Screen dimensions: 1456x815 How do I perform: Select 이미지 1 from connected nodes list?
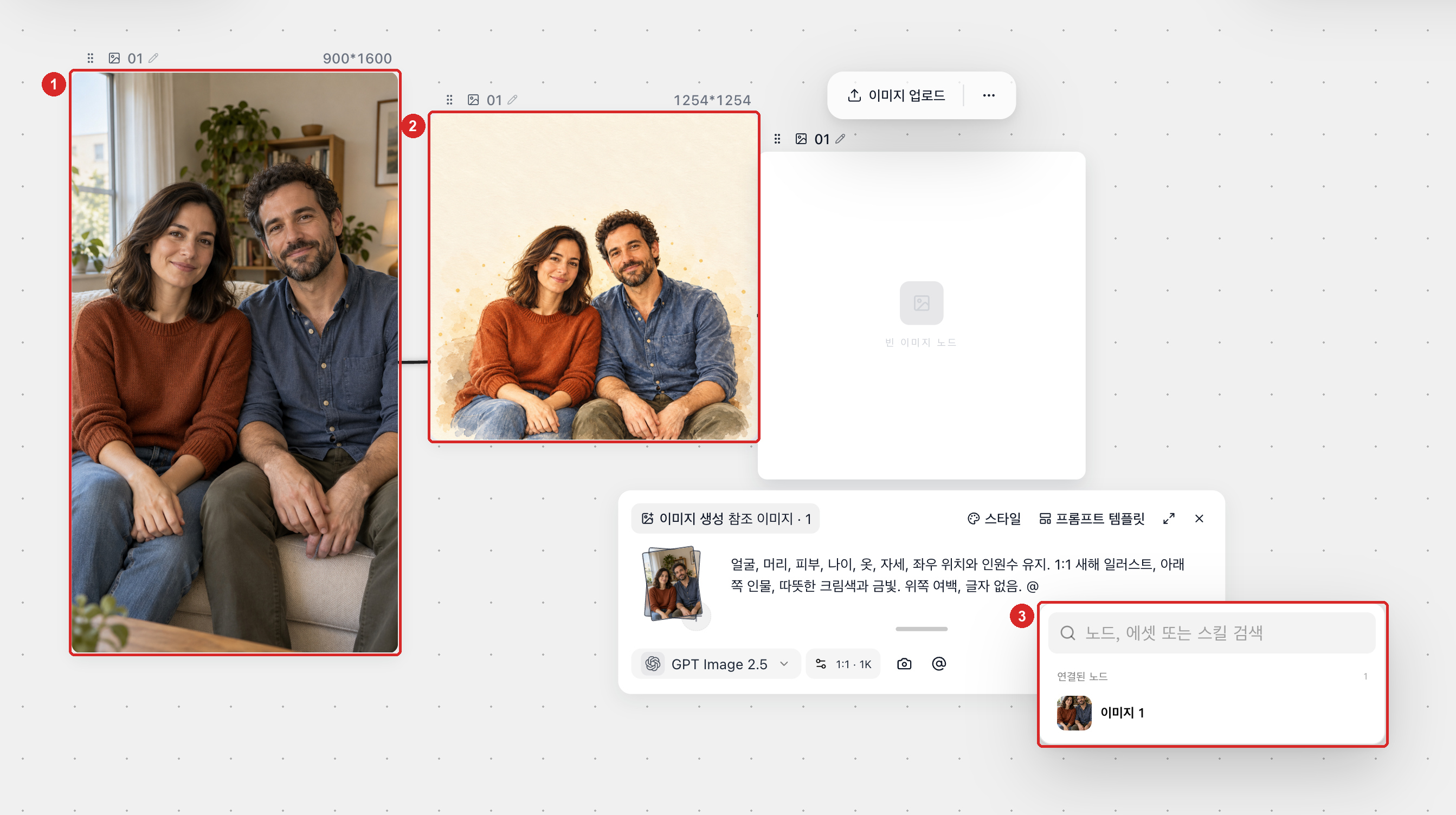pyautogui.click(x=1213, y=713)
